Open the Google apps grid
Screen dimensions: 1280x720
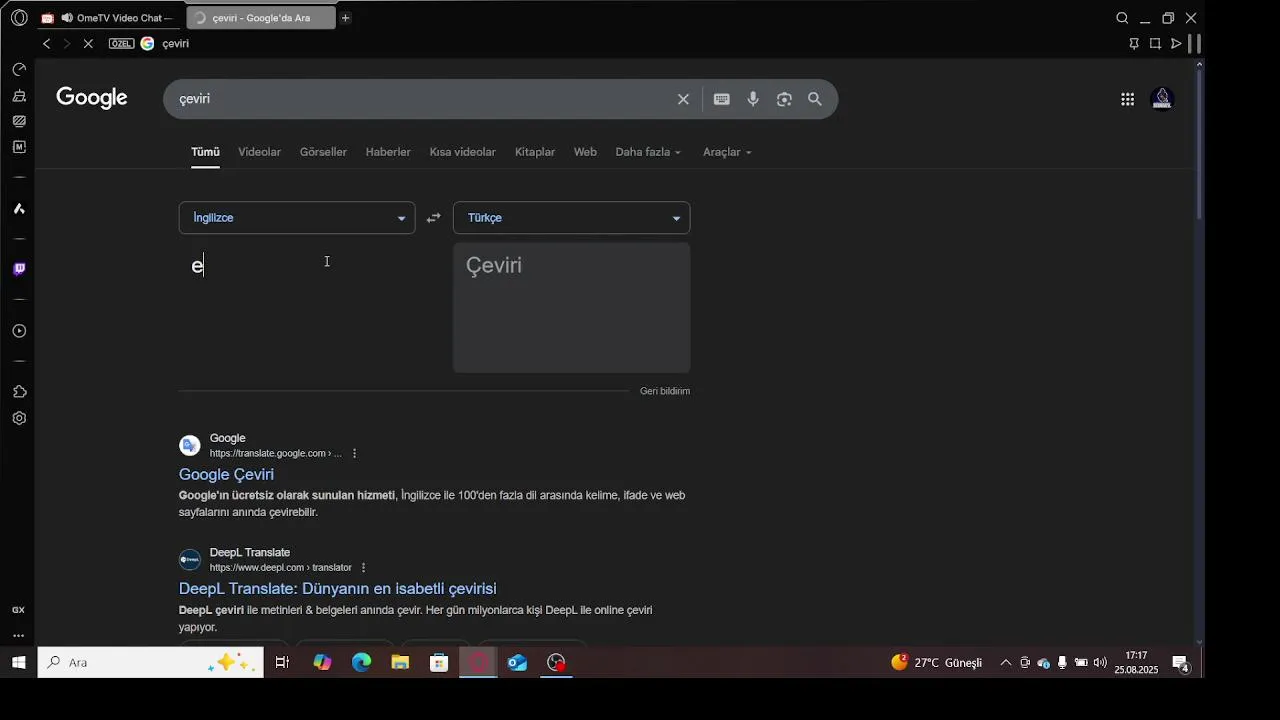[1127, 99]
